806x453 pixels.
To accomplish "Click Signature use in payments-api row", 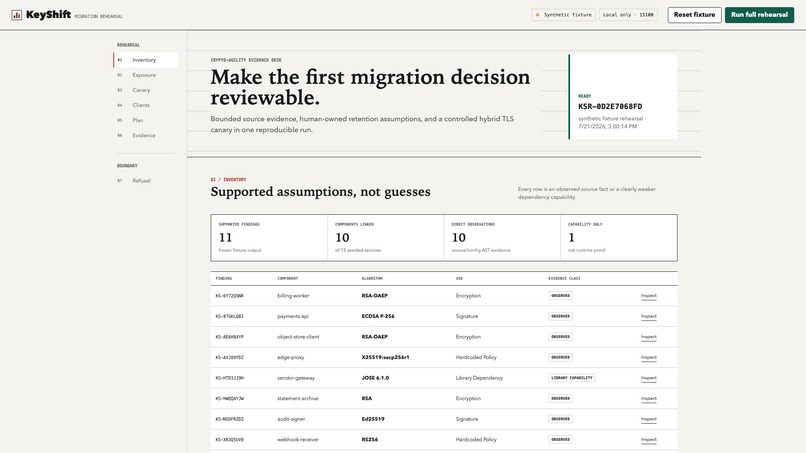I will [467, 316].
